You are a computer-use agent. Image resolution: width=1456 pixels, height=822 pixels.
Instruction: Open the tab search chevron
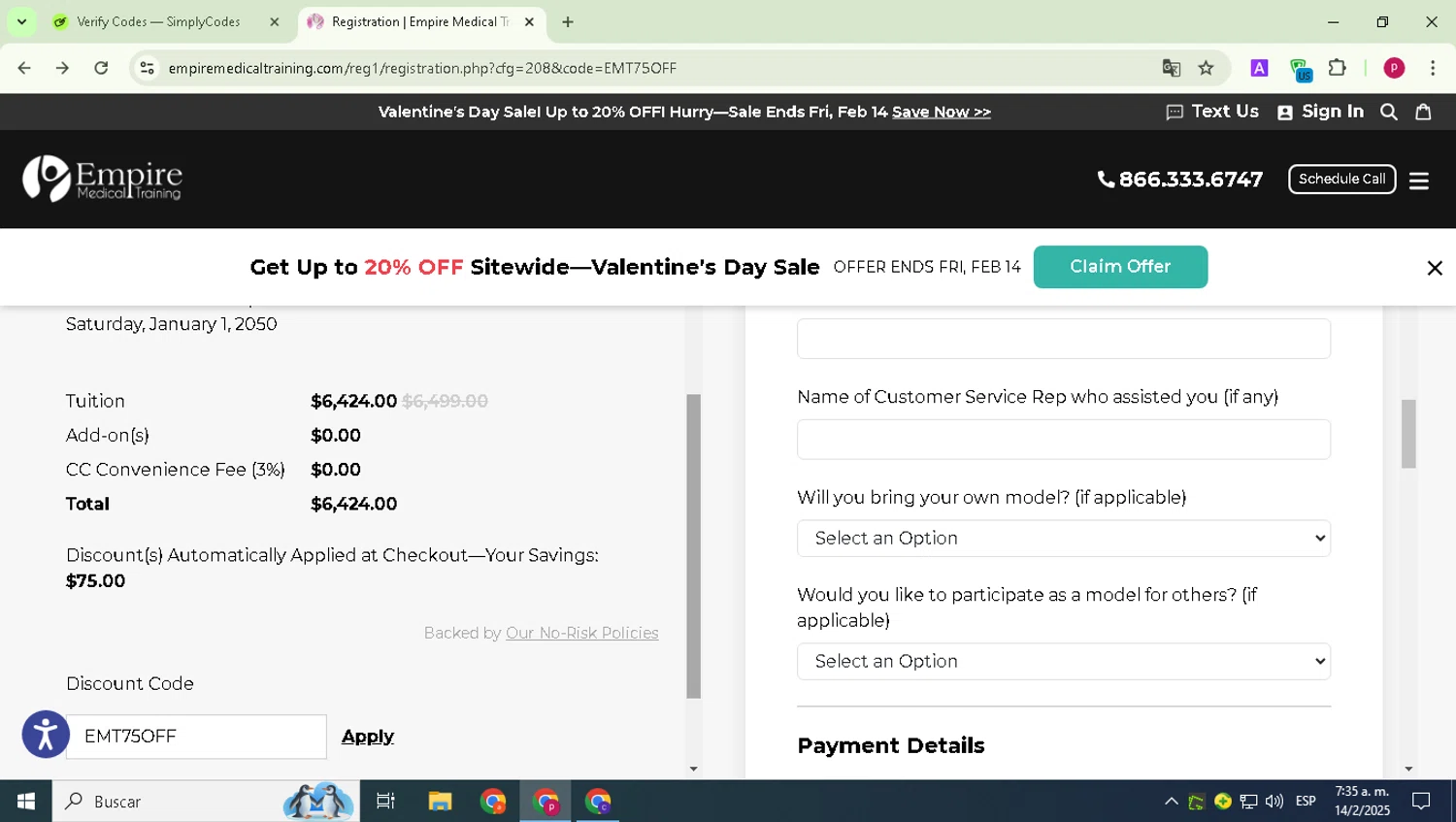coord(21,21)
